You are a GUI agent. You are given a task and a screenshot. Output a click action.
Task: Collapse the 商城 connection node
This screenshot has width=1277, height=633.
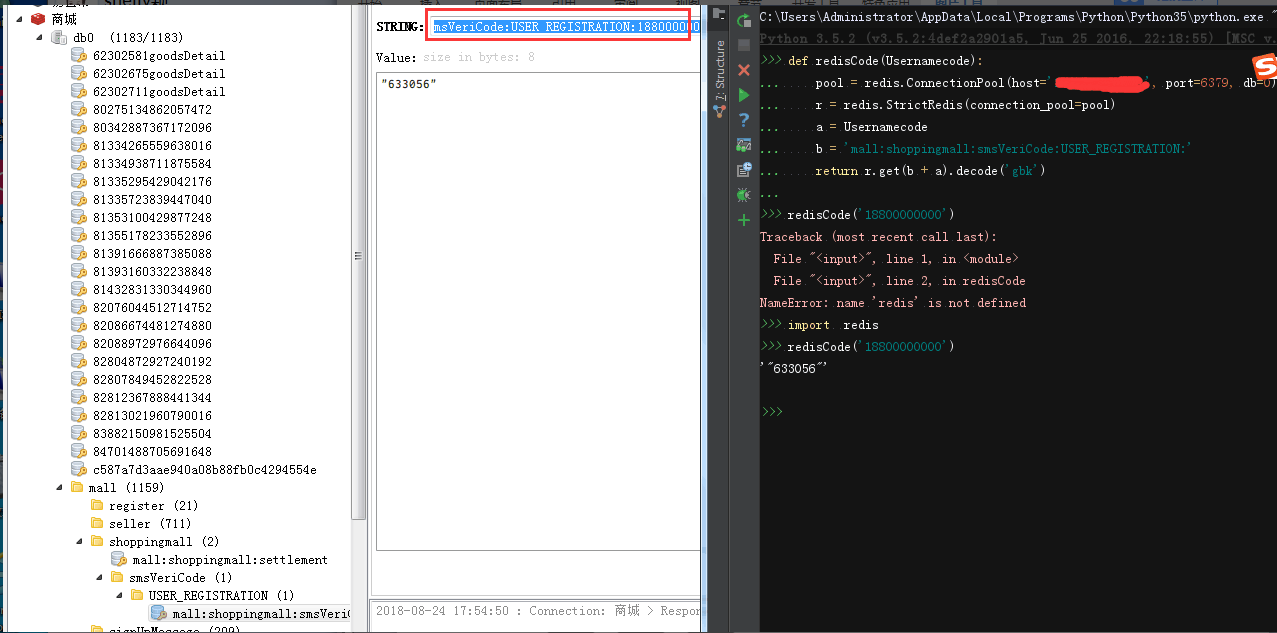tap(20, 20)
